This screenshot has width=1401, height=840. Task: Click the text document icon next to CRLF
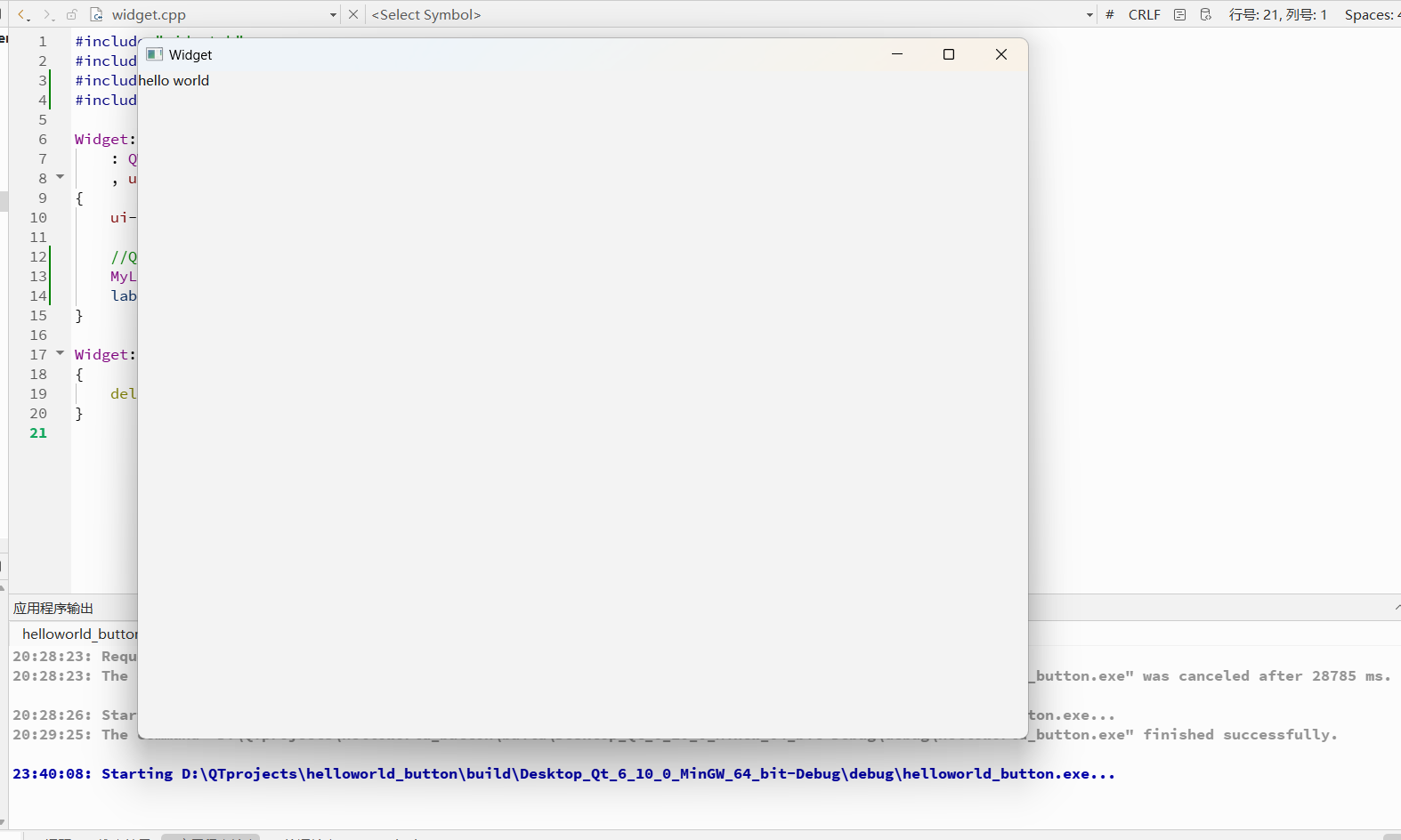[x=1180, y=15]
